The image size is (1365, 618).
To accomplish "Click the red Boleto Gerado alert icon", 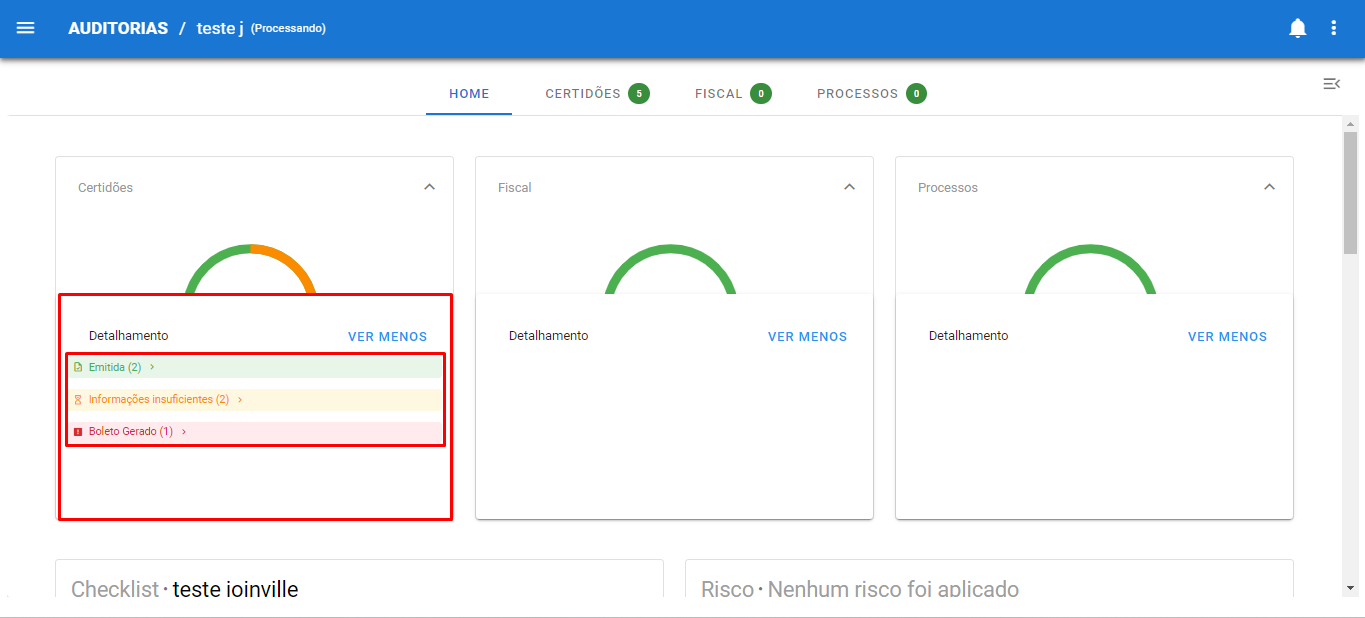I will point(78,432).
